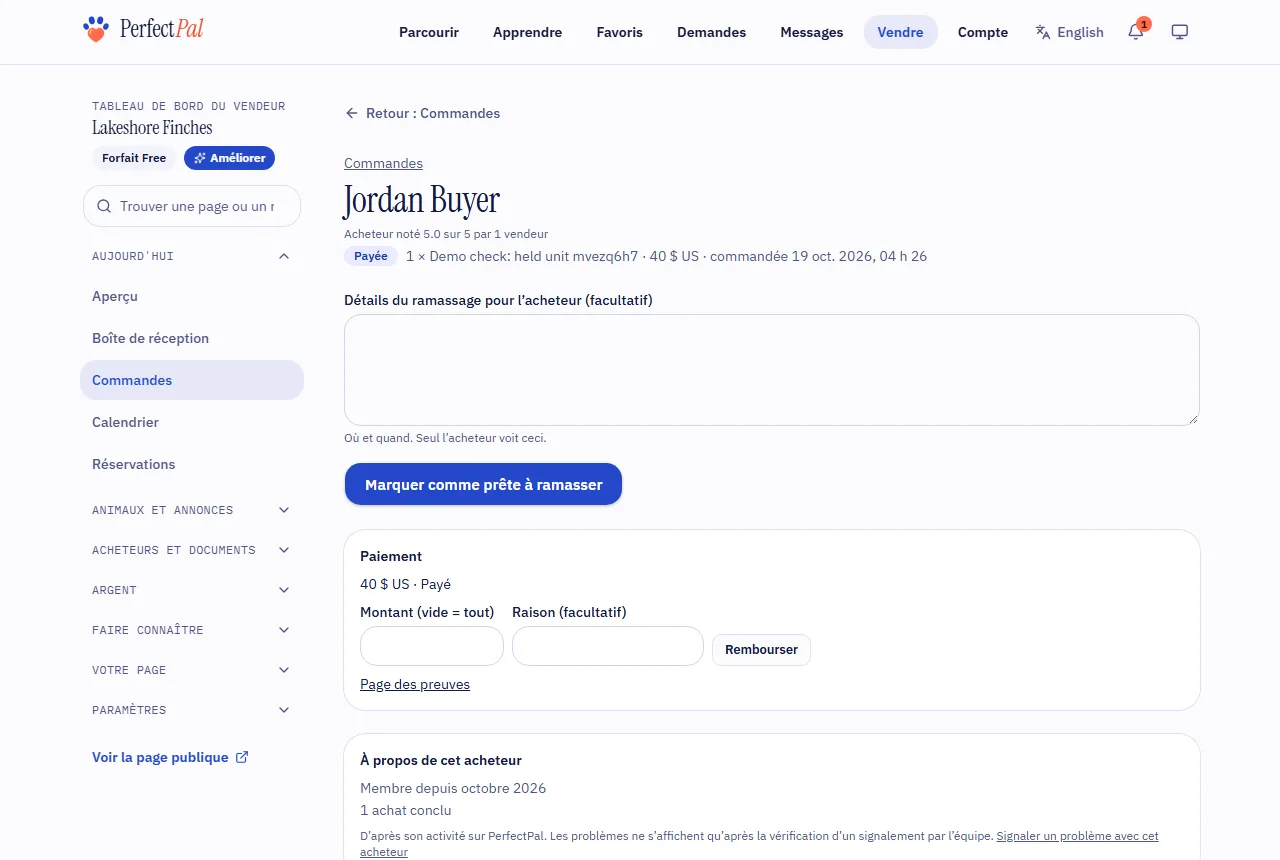The height and width of the screenshot is (860, 1280).
Task: Switch language to English
Action: click(x=1070, y=32)
